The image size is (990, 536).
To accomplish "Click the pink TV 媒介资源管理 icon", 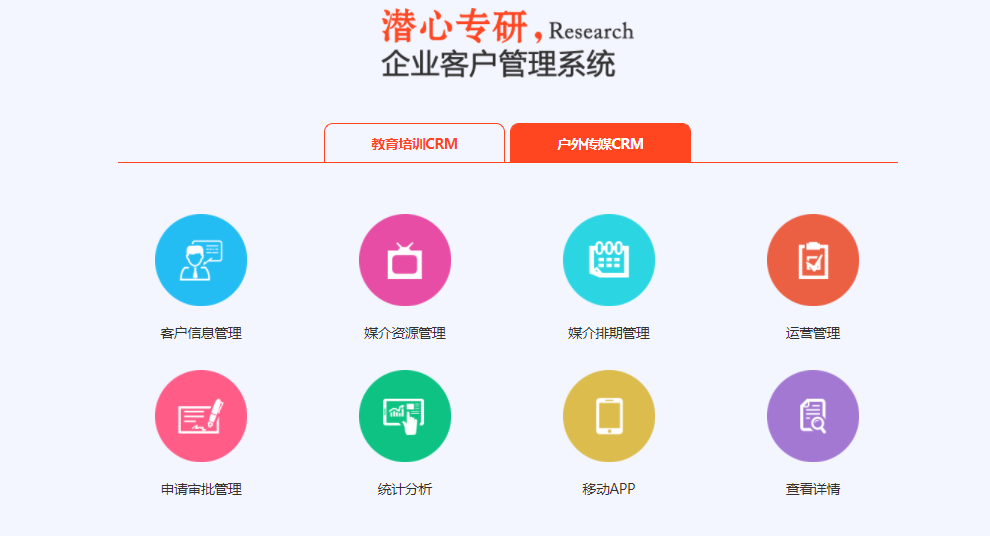I will [x=405, y=260].
